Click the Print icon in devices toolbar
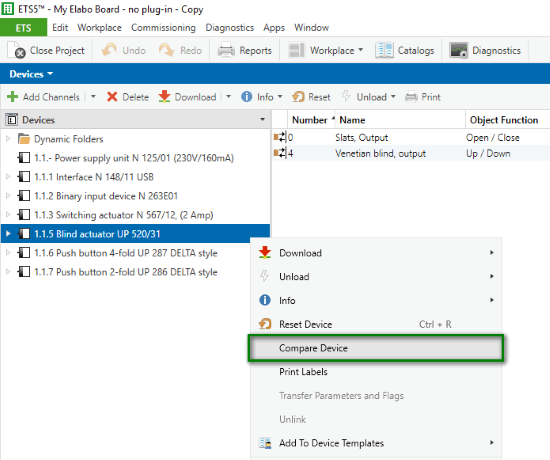550x460 pixels. [x=411, y=97]
